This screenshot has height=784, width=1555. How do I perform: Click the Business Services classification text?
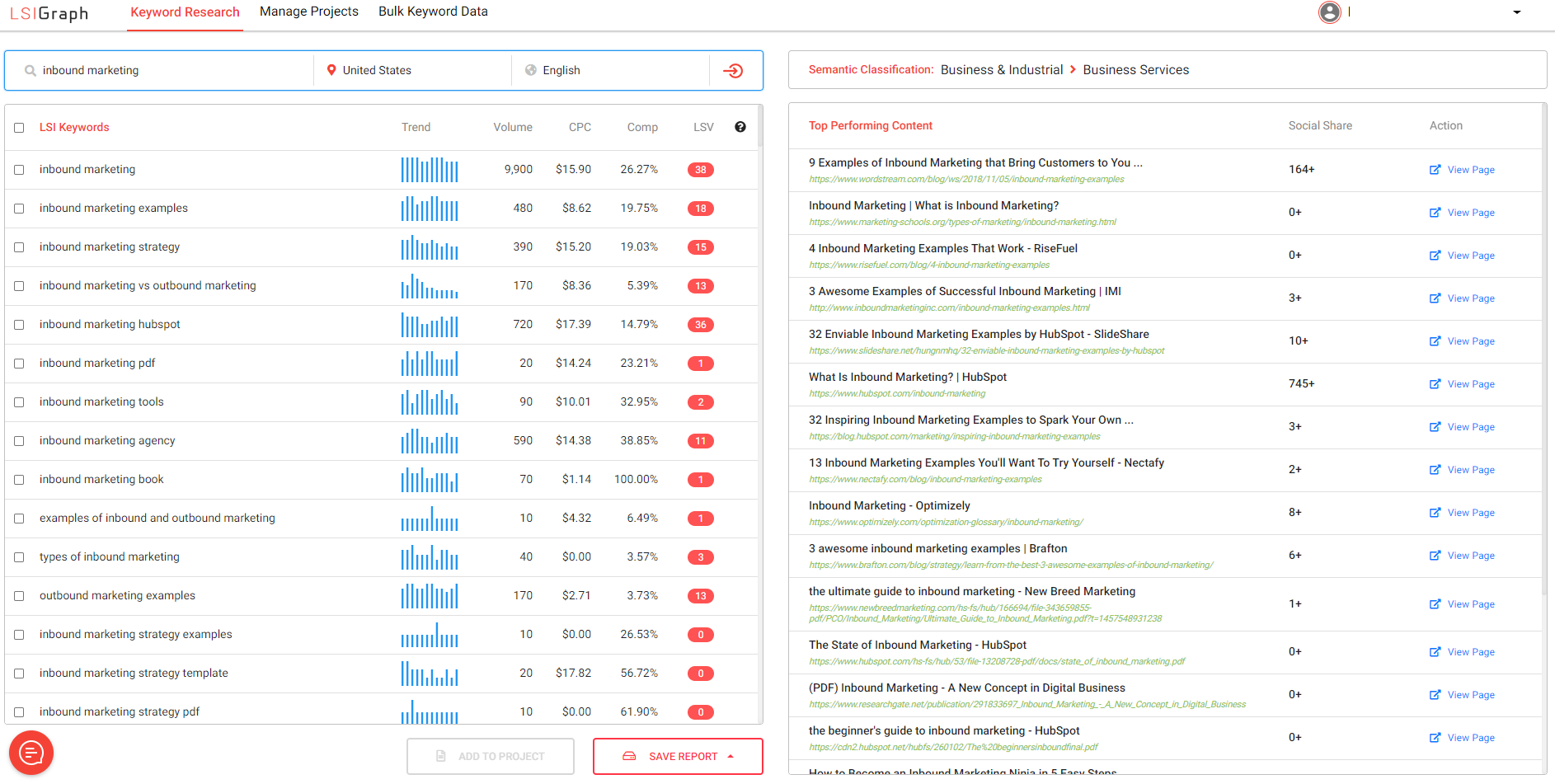coord(1136,70)
